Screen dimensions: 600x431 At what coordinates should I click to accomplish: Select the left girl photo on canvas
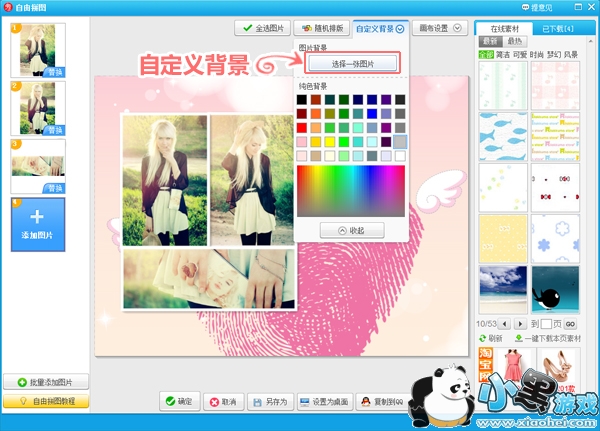165,180
